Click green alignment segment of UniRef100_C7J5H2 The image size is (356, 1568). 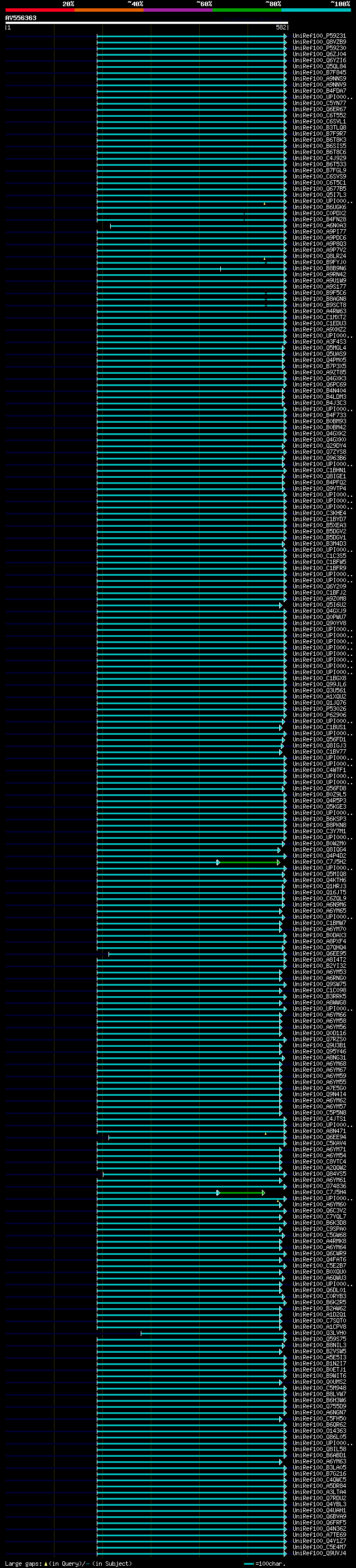pyautogui.click(x=248, y=862)
